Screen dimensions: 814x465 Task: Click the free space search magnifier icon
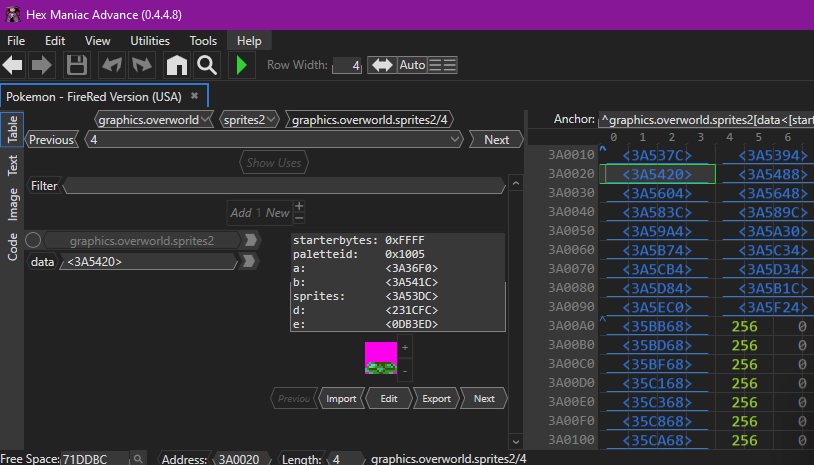tap(139, 458)
